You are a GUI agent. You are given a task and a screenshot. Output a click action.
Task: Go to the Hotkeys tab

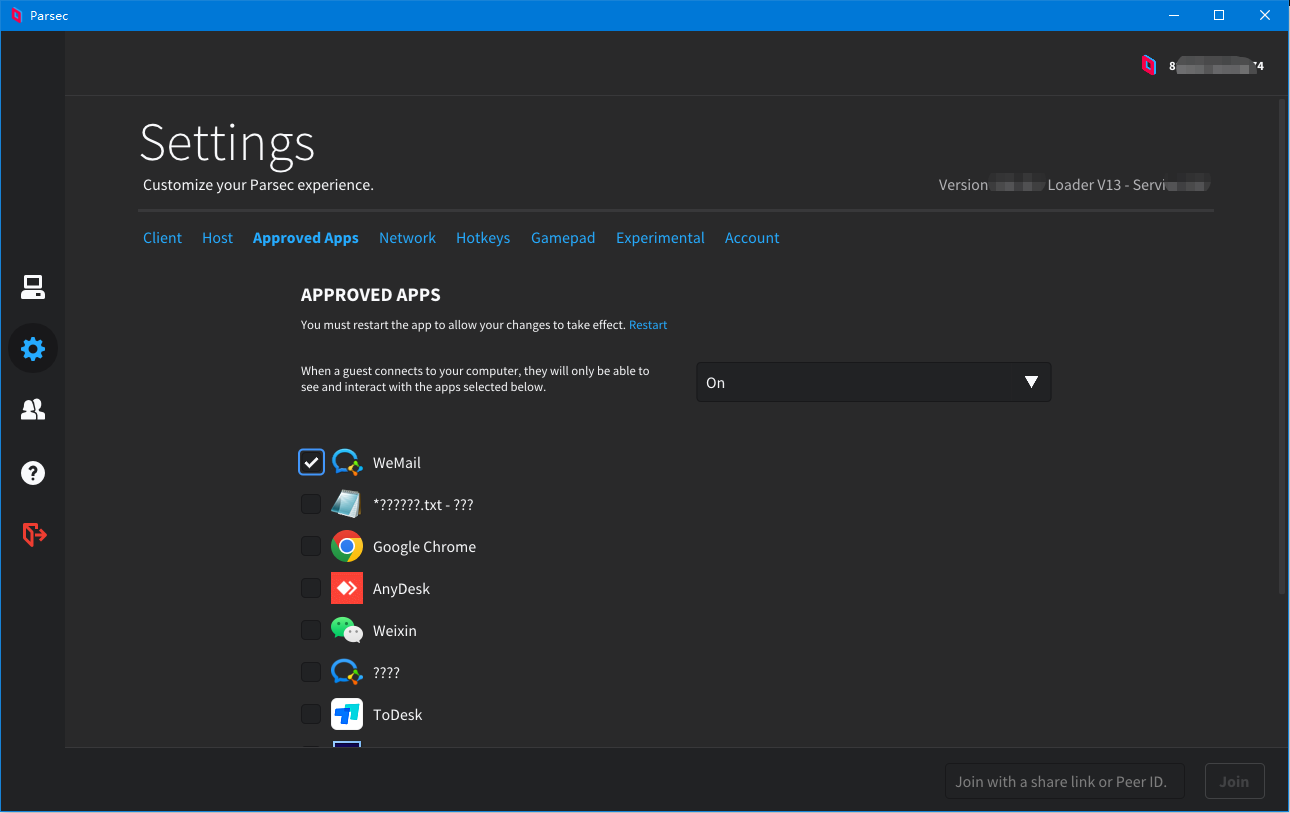[483, 238]
